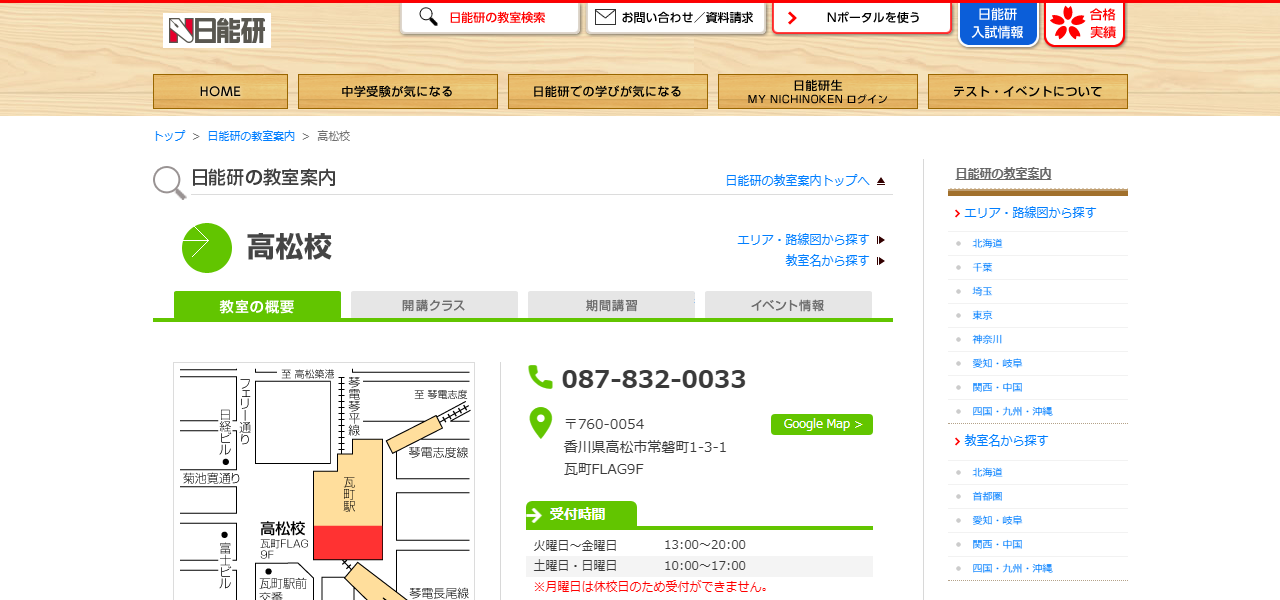The height and width of the screenshot is (600, 1280).
Task: Click the green map pin icon
Action: coord(540,423)
